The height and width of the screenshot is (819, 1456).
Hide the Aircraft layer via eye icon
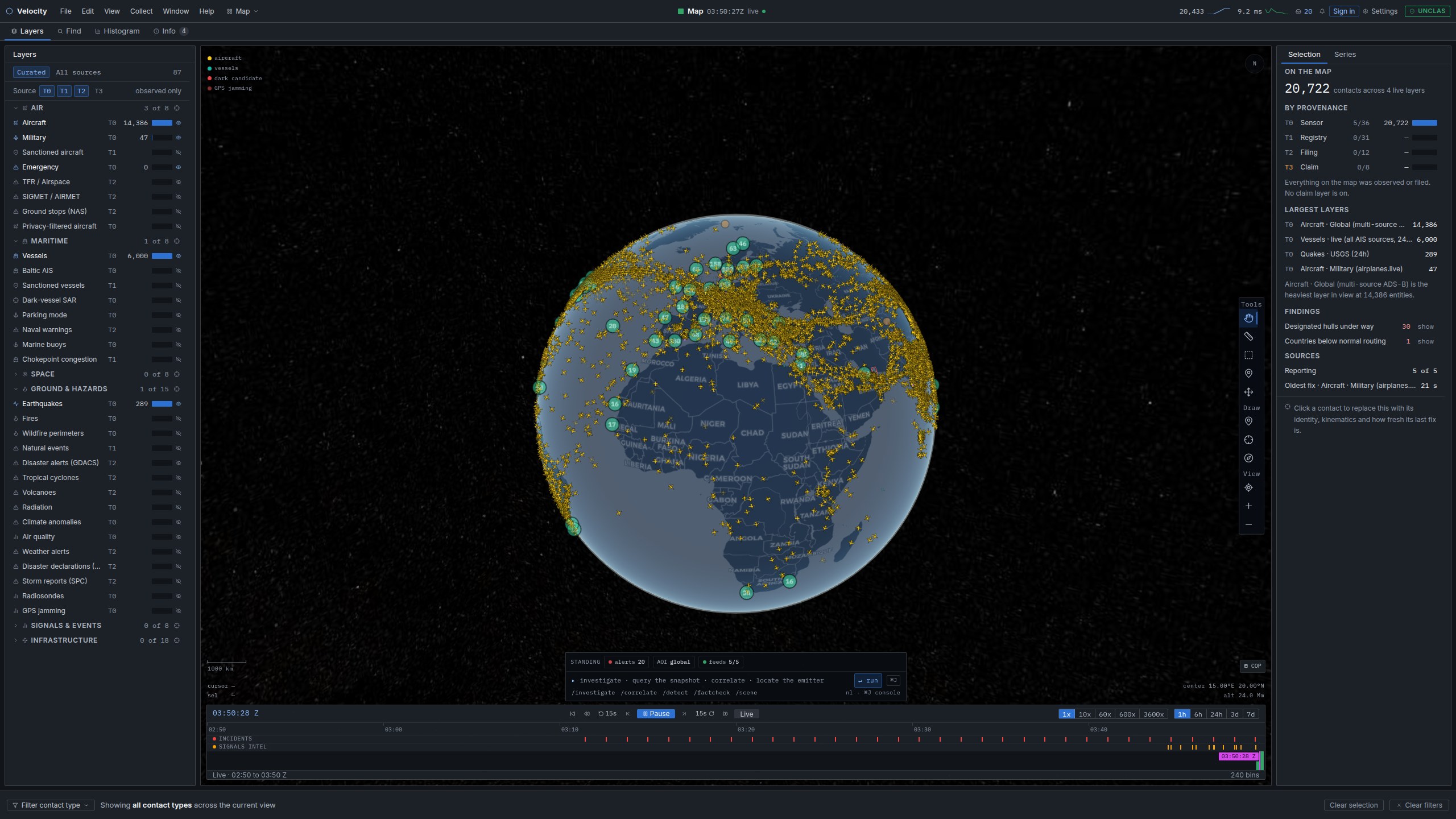pos(178,123)
